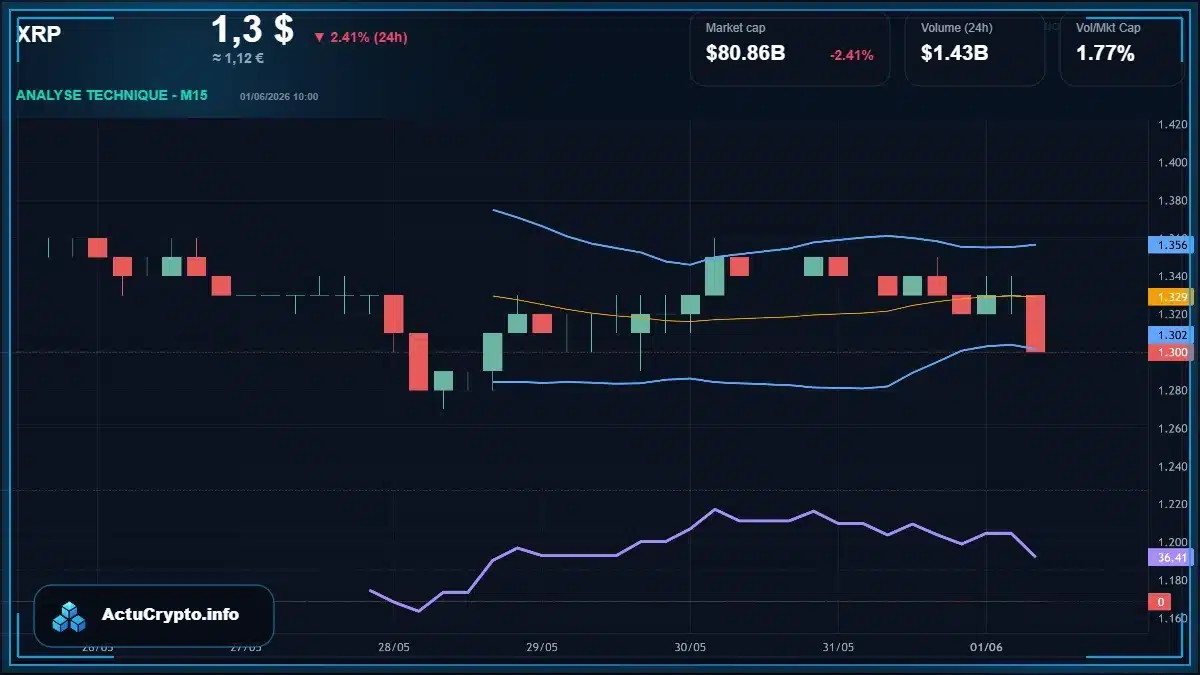Click the ActuCrypto.info site name
The width and height of the screenshot is (1200, 675).
pos(170,615)
